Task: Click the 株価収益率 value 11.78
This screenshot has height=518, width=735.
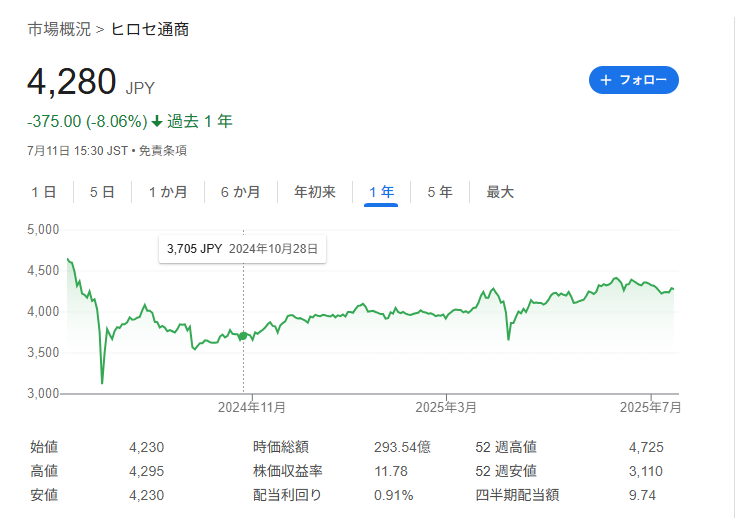Action: click(391, 471)
